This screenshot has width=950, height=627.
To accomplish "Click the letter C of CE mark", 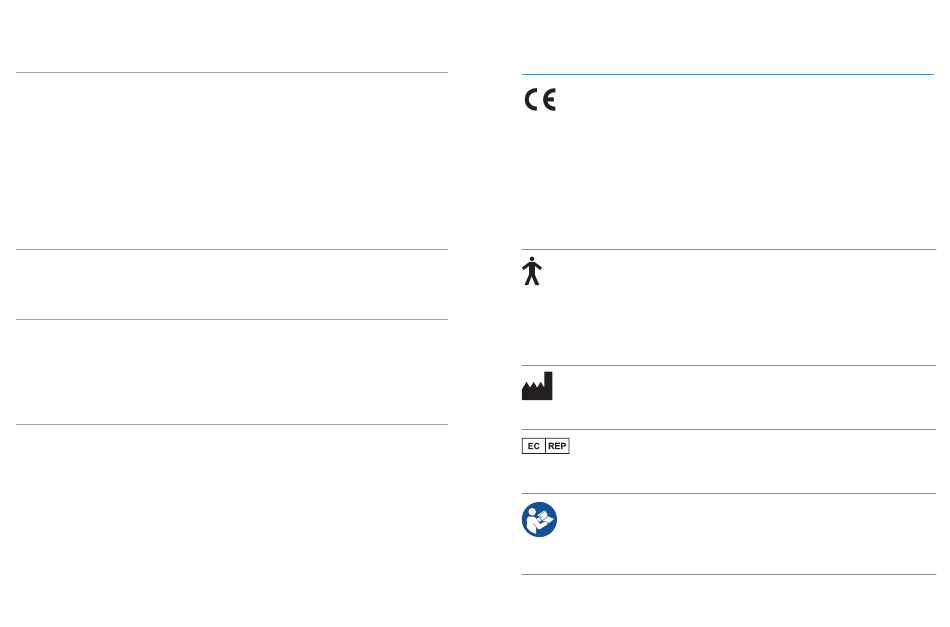I will 532,100.
